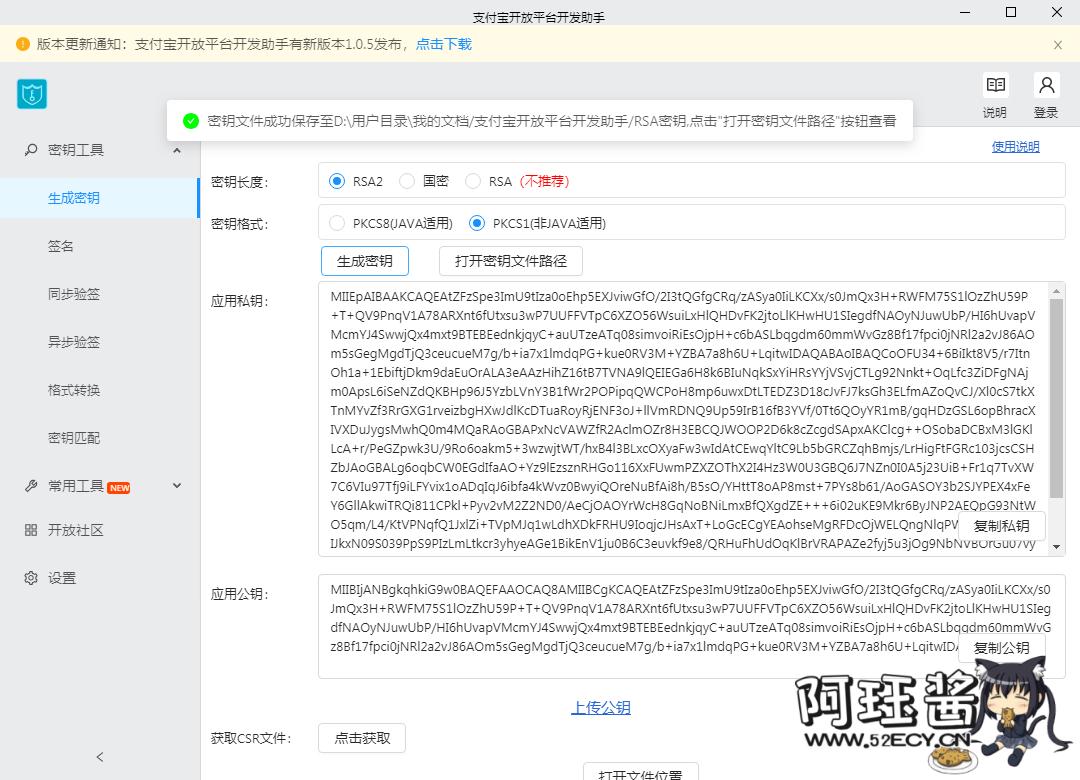Click the shield logo icon in the sidebar
The width and height of the screenshot is (1080, 780).
click(32, 94)
